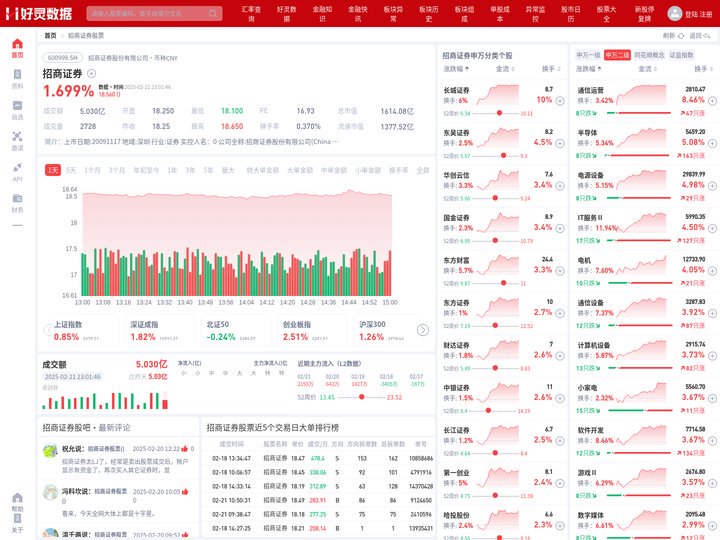Sort sector list by 换手

pyautogui.click(x=703, y=69)
